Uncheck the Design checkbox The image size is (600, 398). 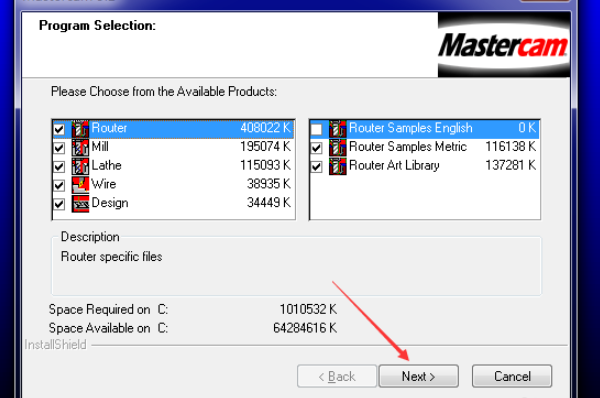click(x=59, y=204)
